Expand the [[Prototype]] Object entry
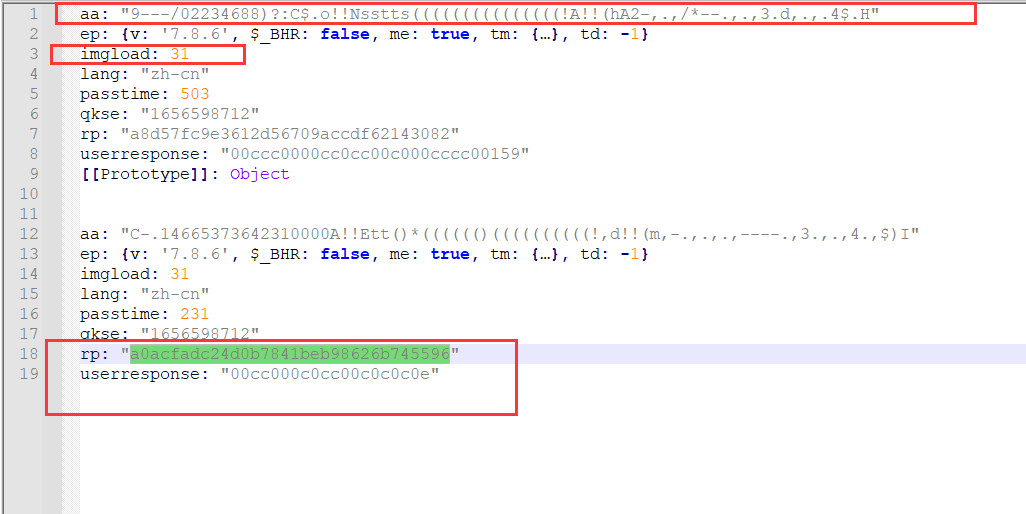The image size is (1026, 514). click(185, 173)
